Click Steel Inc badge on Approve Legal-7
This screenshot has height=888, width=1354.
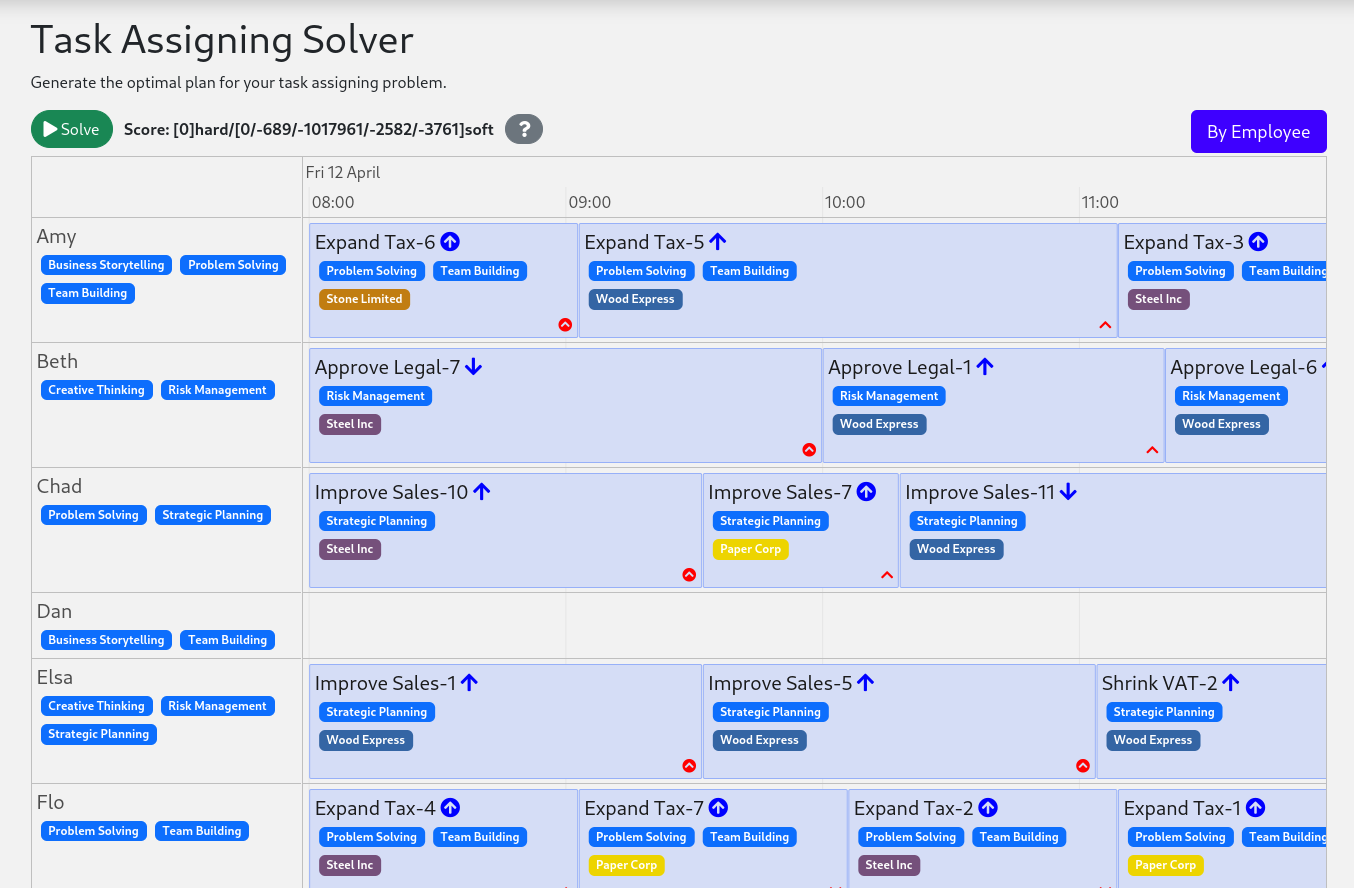[350, 424]
